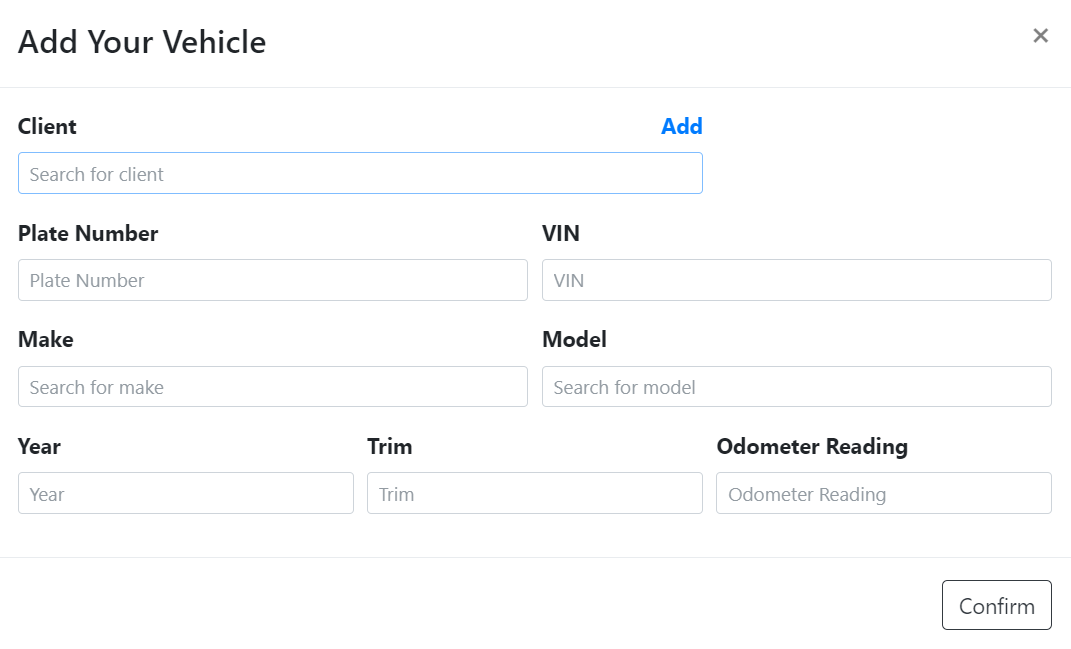Click the Plate Number input field
The width and height of the screenshot is (1071, 649).
(x=272, y=280)
